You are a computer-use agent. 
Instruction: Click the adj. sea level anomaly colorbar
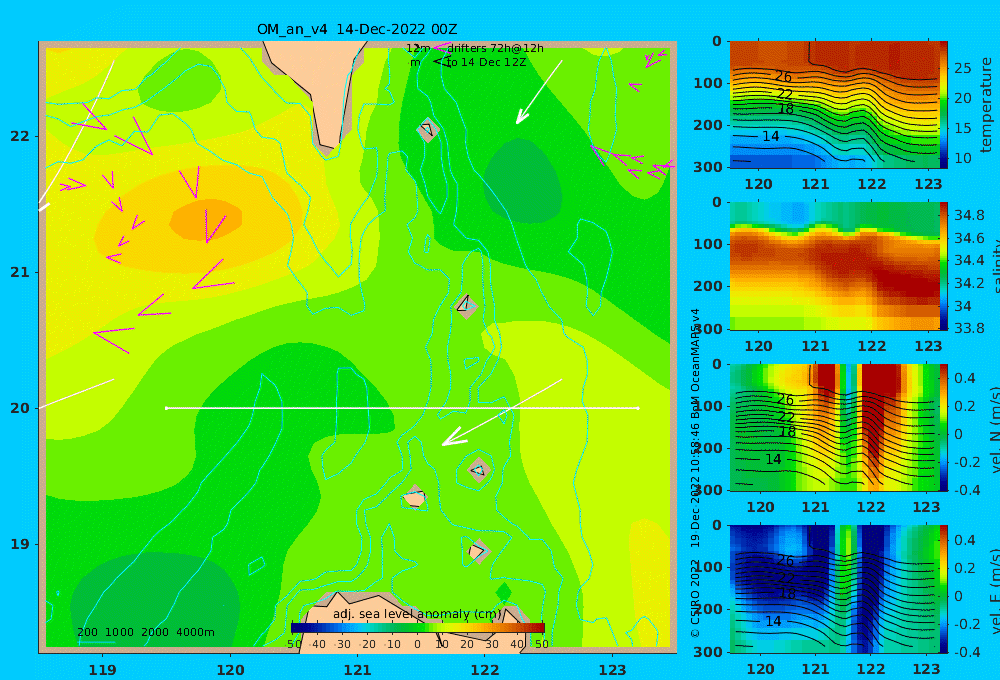(417, 628)
